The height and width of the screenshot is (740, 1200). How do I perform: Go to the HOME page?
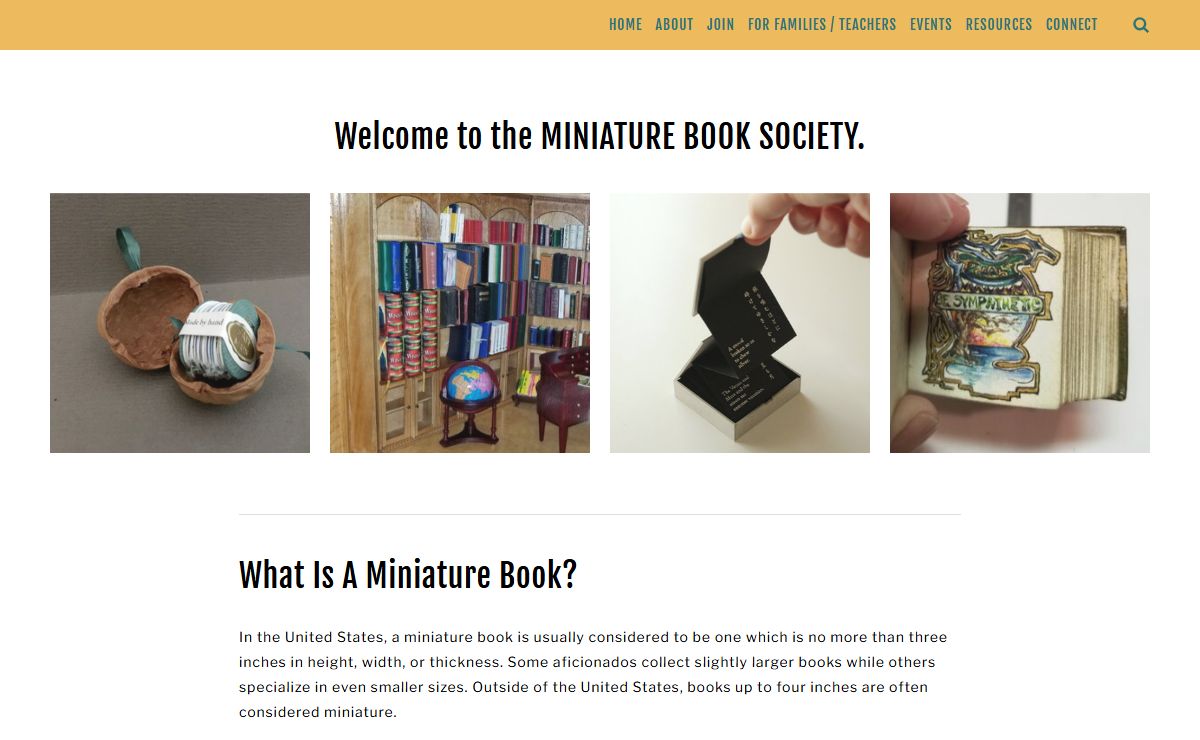click(625, 25)
